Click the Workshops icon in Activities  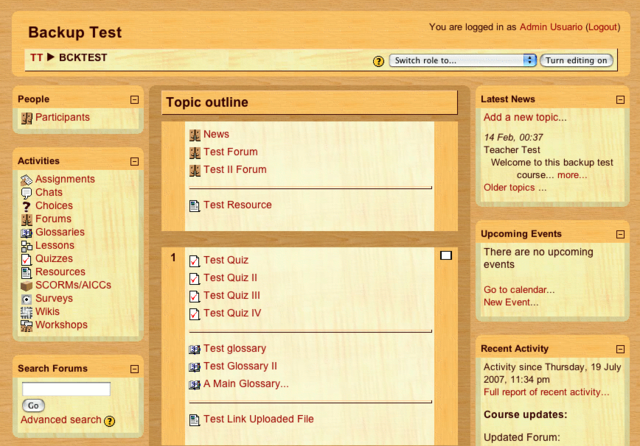tap(27, 326)
